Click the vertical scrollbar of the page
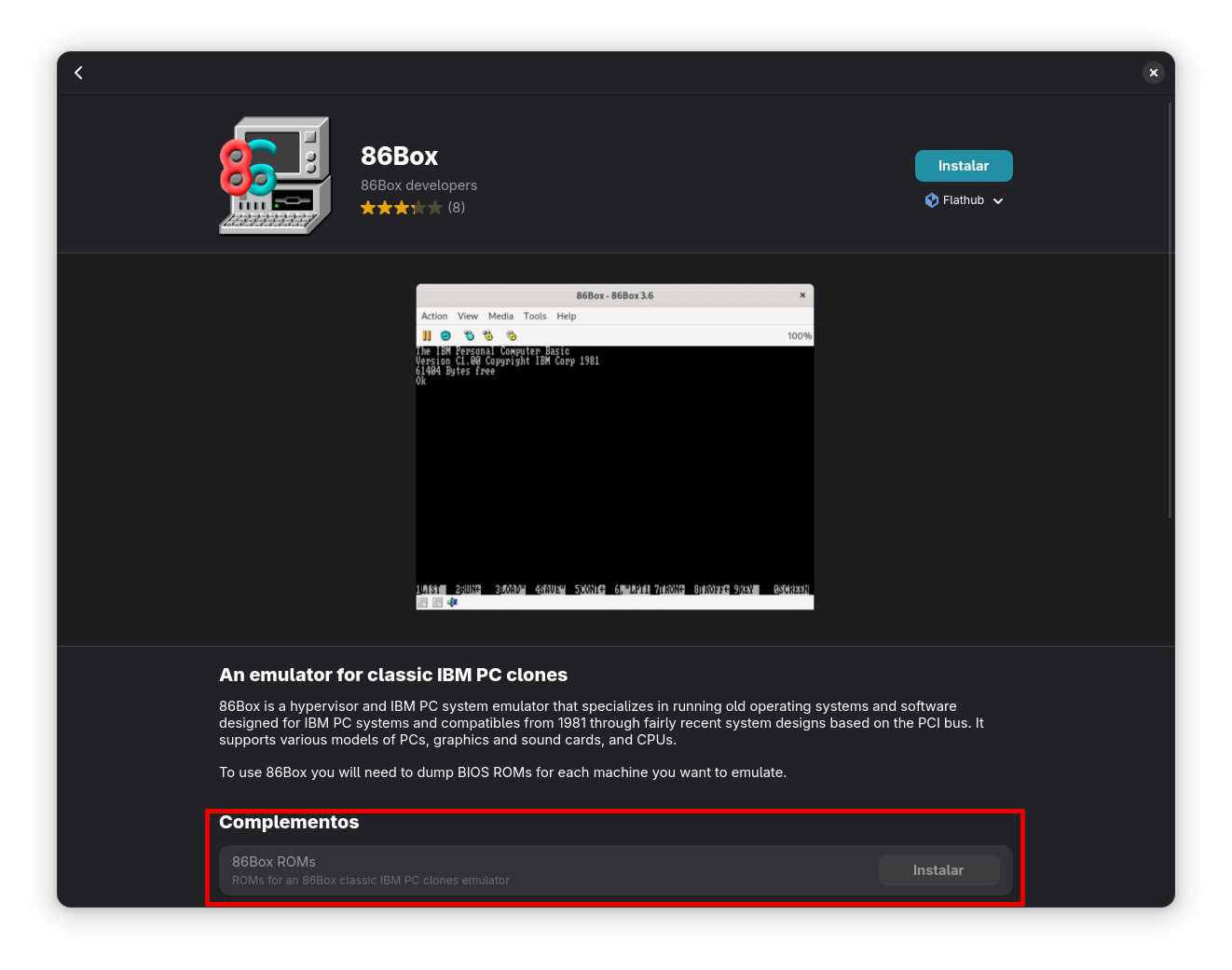The width and height of the screenshot is (1232, 970). click(x=1170, y=310)
